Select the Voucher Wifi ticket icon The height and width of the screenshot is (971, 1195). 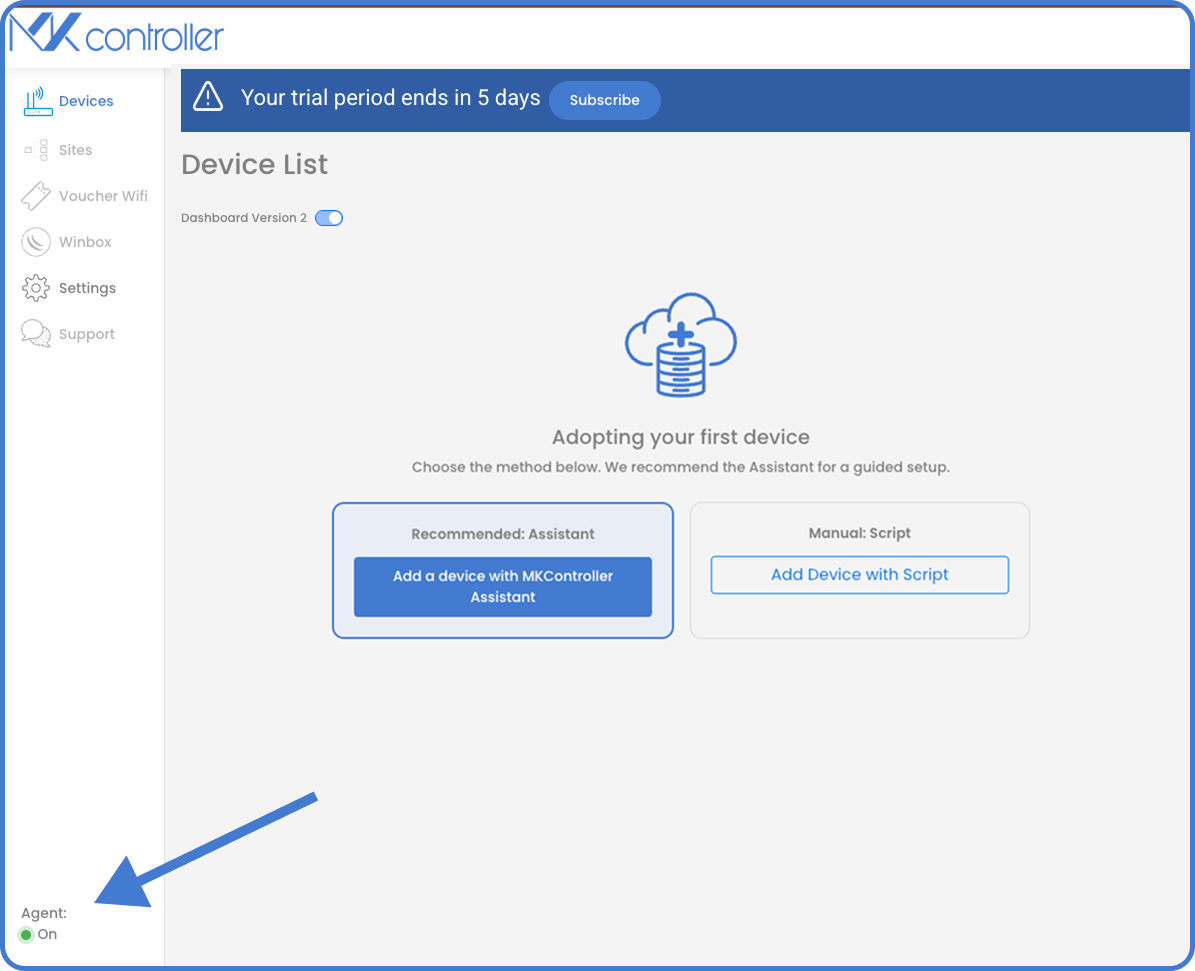pos(36,196)
